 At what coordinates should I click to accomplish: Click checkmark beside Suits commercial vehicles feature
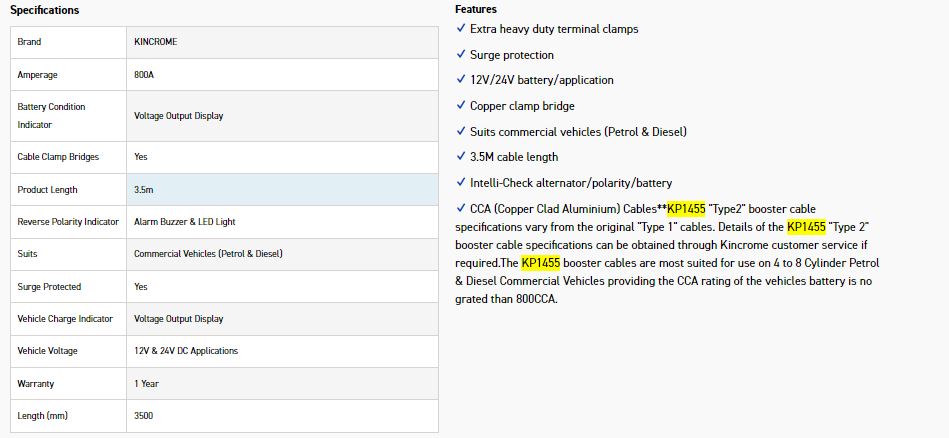(x=460, y=131)
